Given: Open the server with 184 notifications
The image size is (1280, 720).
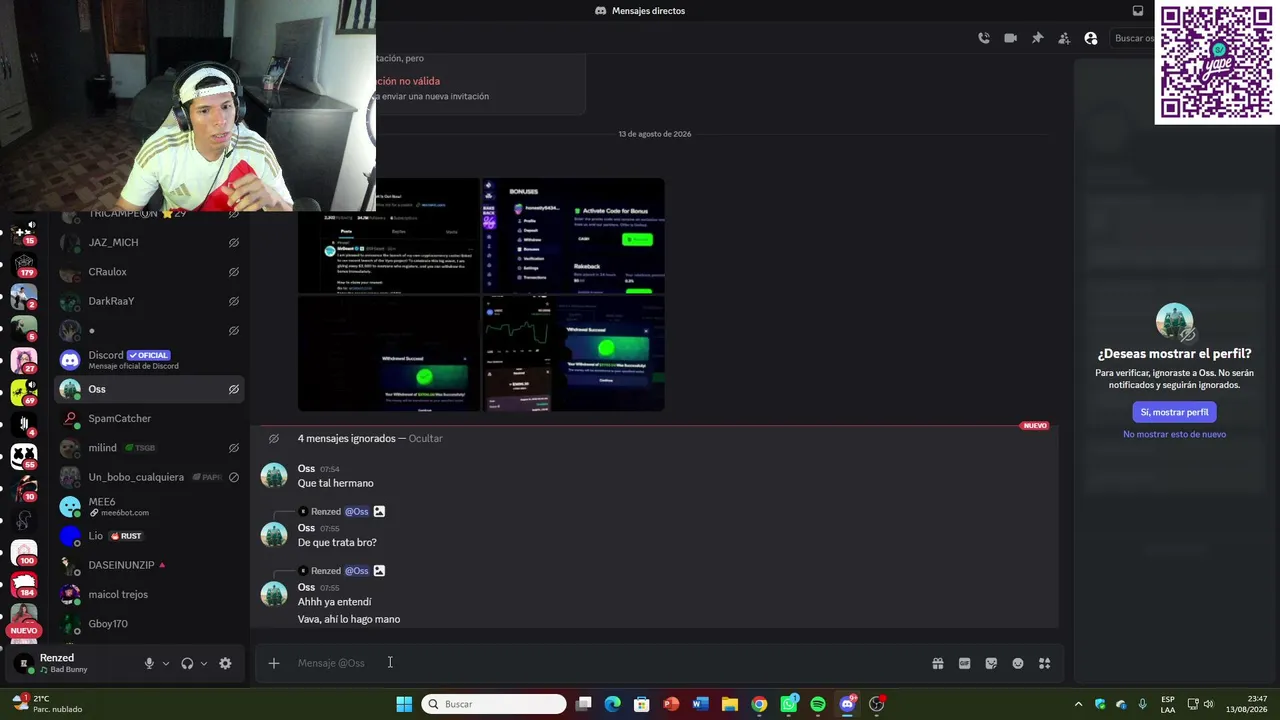Looking at the screenshot, I should (x=24, y=584).
